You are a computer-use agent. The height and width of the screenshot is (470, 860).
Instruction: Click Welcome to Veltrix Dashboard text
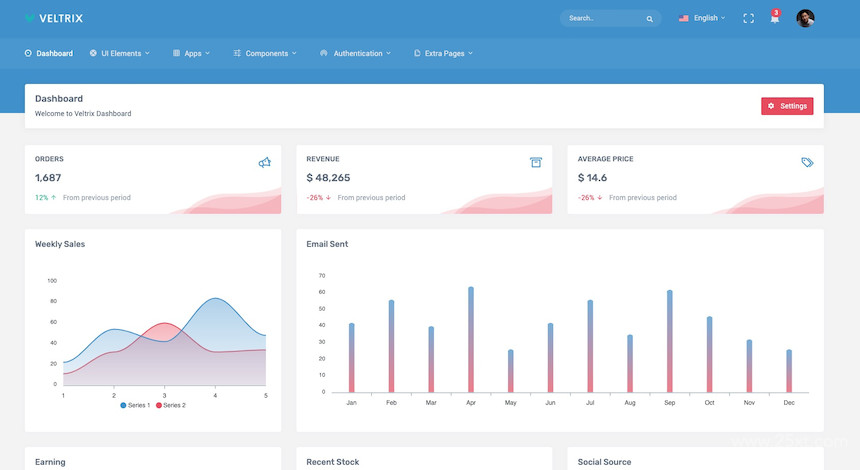click(83, 114)
